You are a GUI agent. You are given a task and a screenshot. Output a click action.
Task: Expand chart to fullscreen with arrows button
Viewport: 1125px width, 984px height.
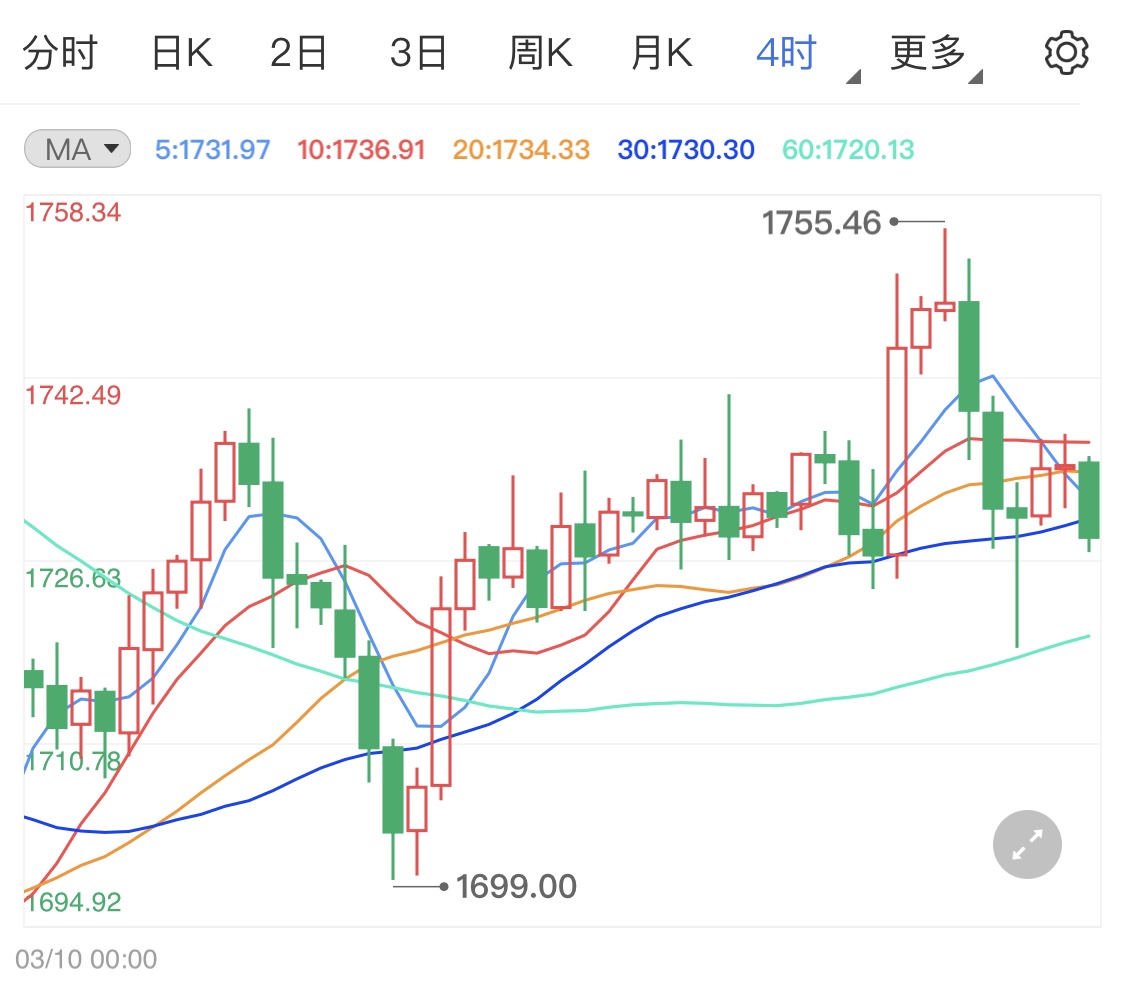[x=1027, y=844]
